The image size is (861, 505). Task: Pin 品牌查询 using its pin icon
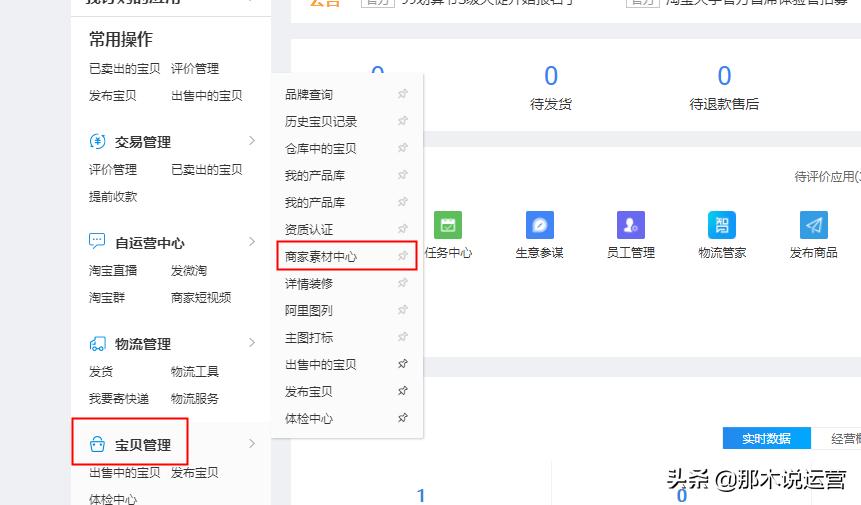[x=402, y=94]
